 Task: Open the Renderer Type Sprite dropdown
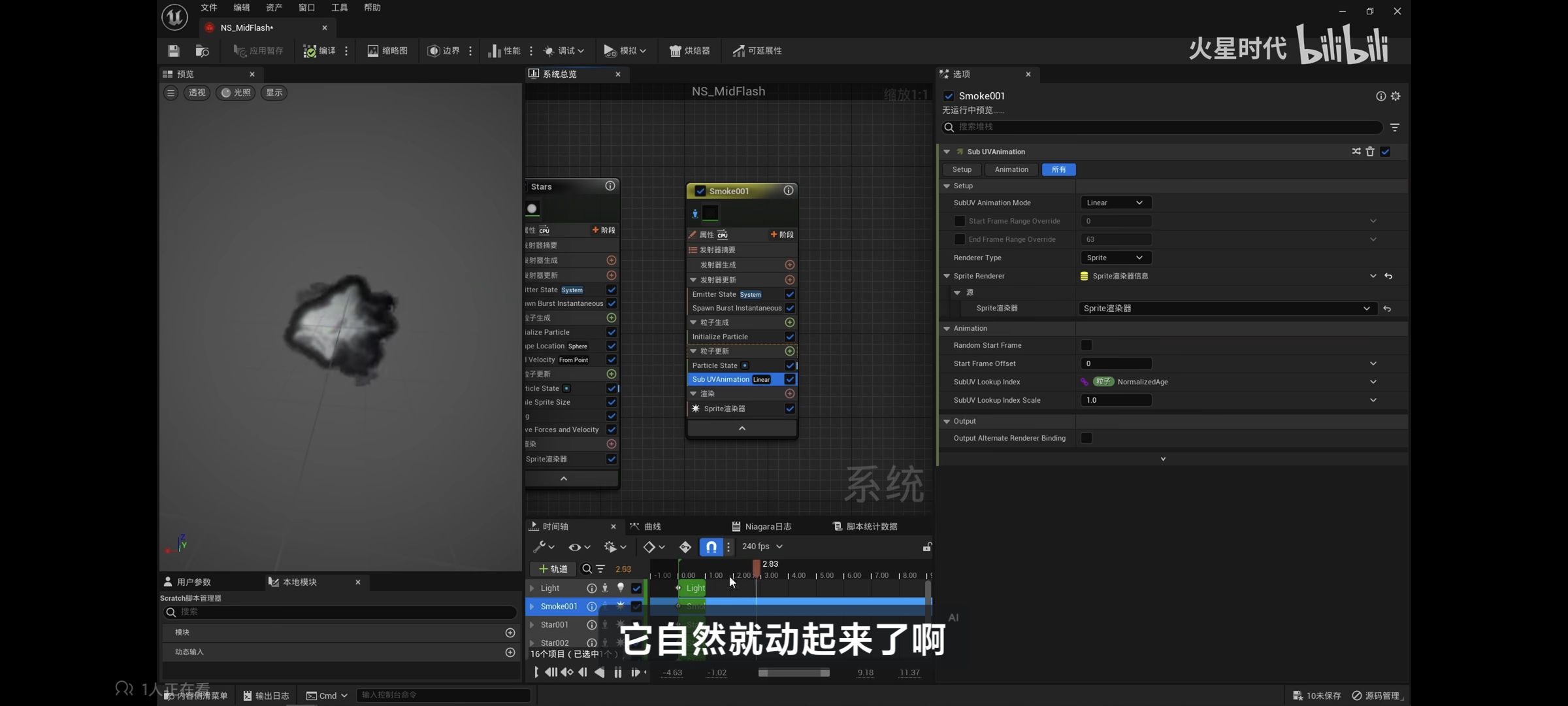point(1115,258)
